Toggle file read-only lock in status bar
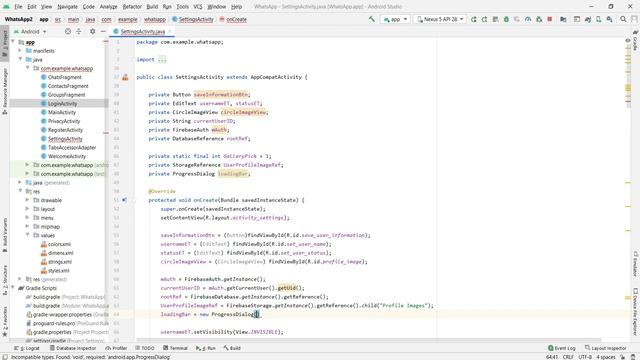 [623, 357]
